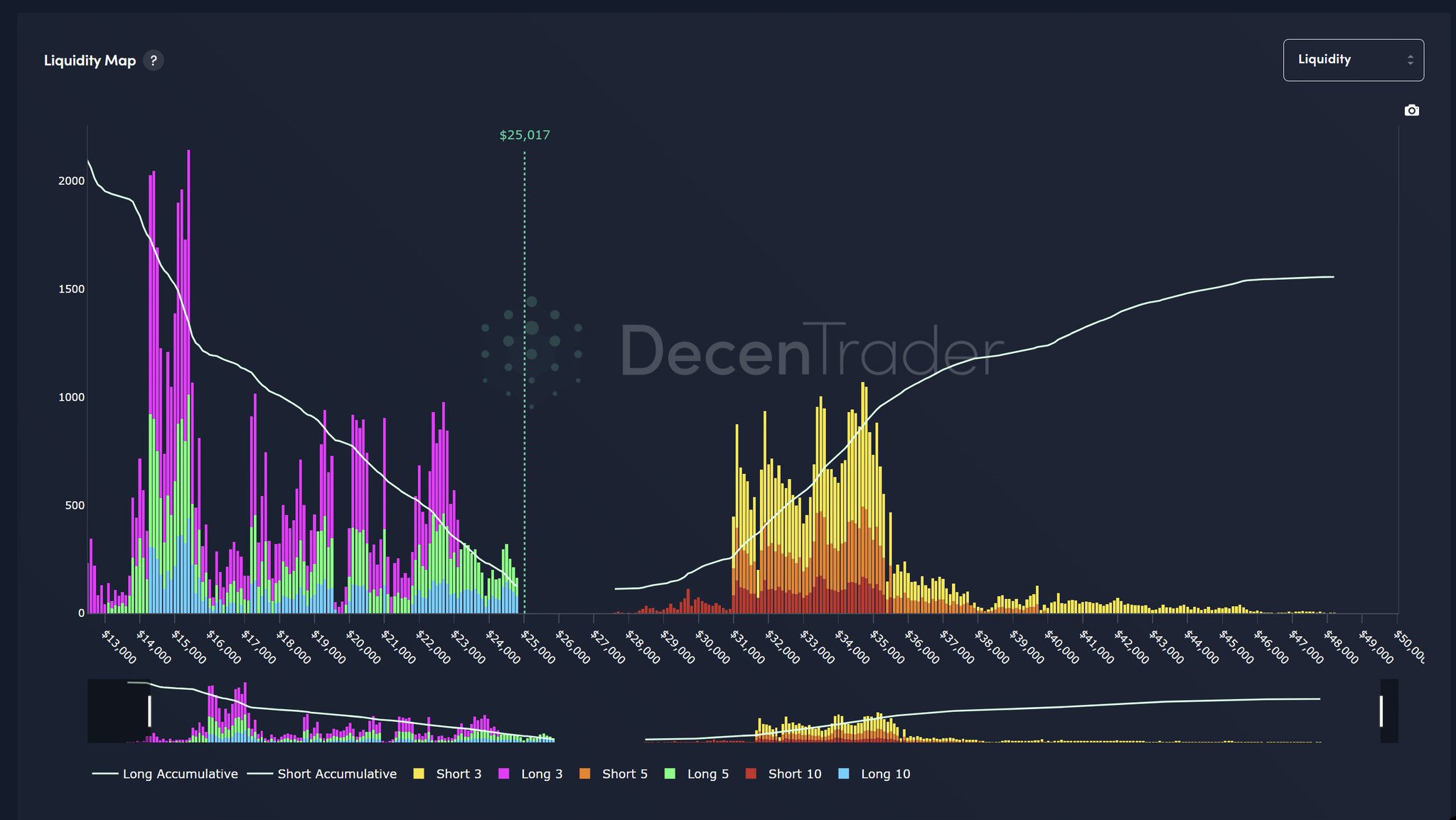1456x820 pixels.
Task: Click the $31,000 x-axis label
Action: click(748, 646)
